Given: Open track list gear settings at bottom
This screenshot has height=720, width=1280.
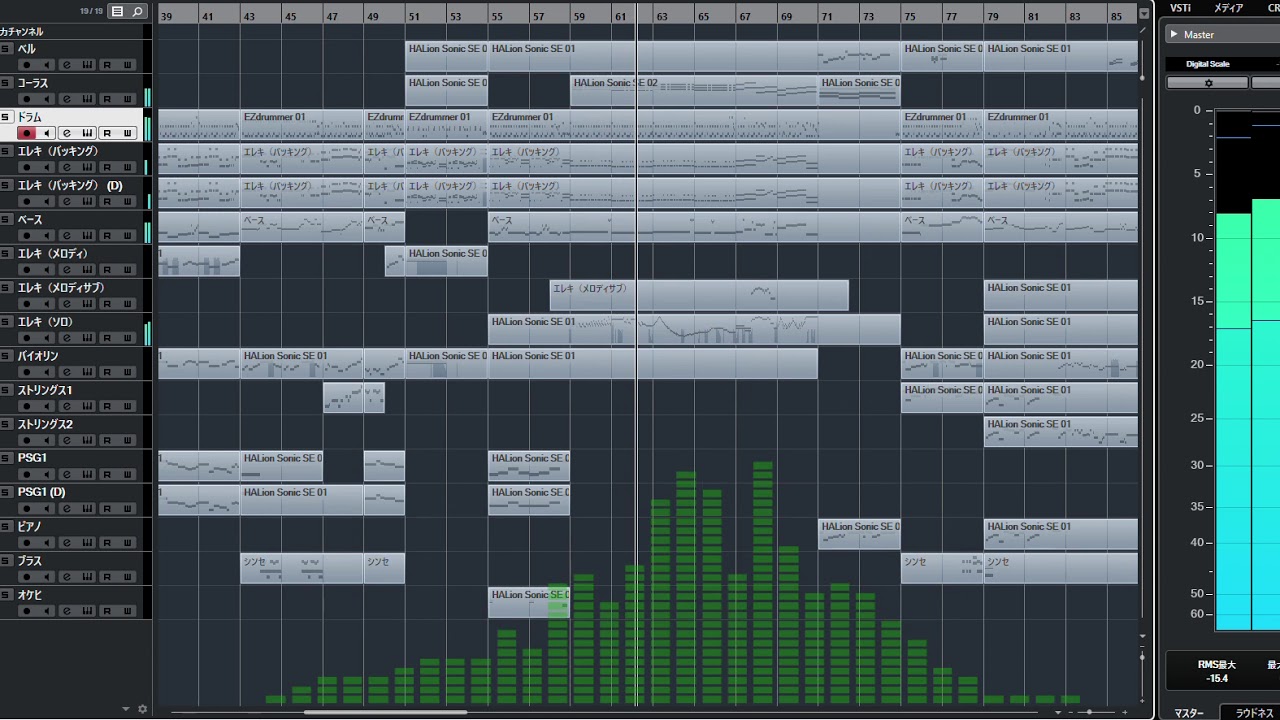Looking at the screenshot, I should [142, 709].
